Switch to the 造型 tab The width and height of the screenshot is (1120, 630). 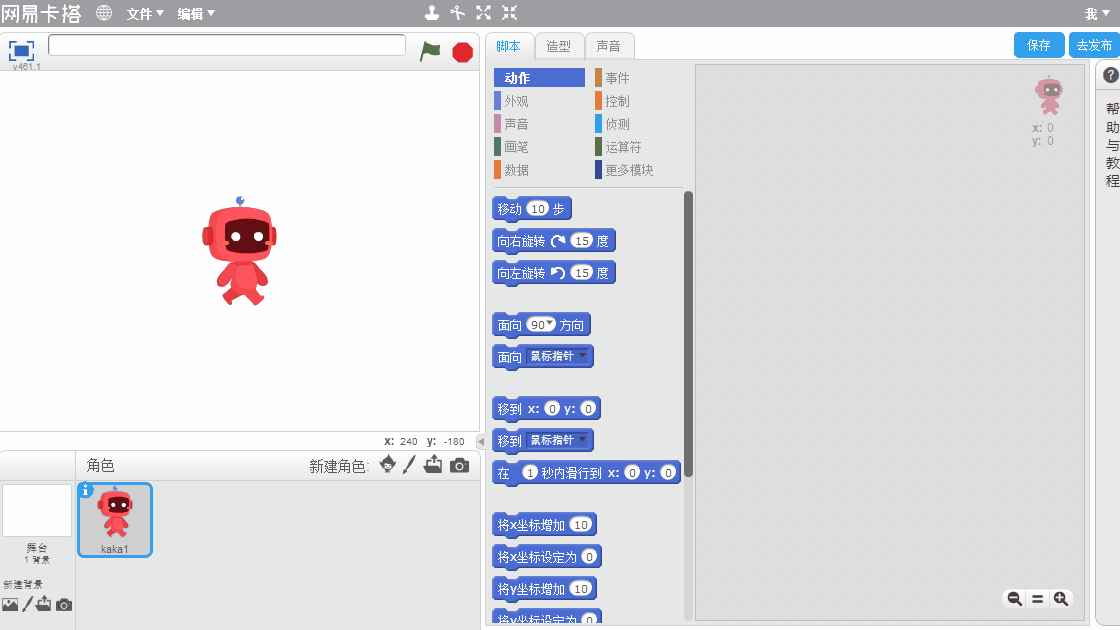pos(559,46)
